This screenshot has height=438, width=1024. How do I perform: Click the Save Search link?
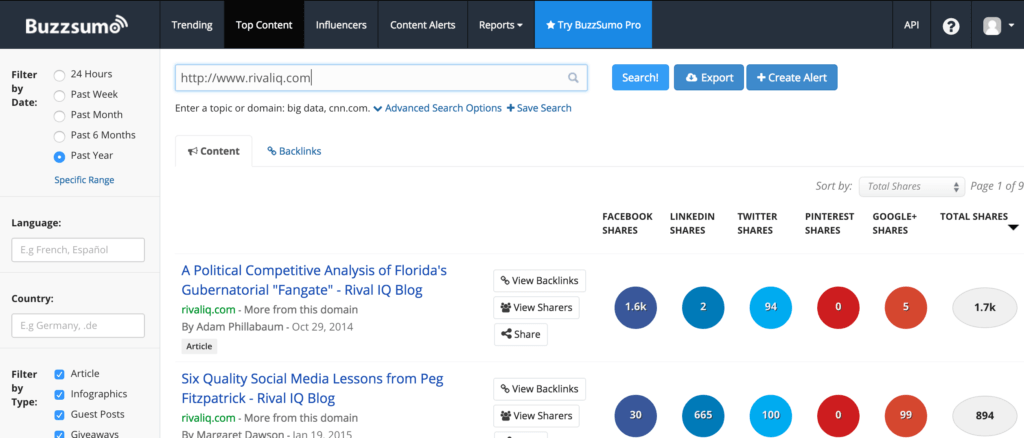[x=539, y=108]
